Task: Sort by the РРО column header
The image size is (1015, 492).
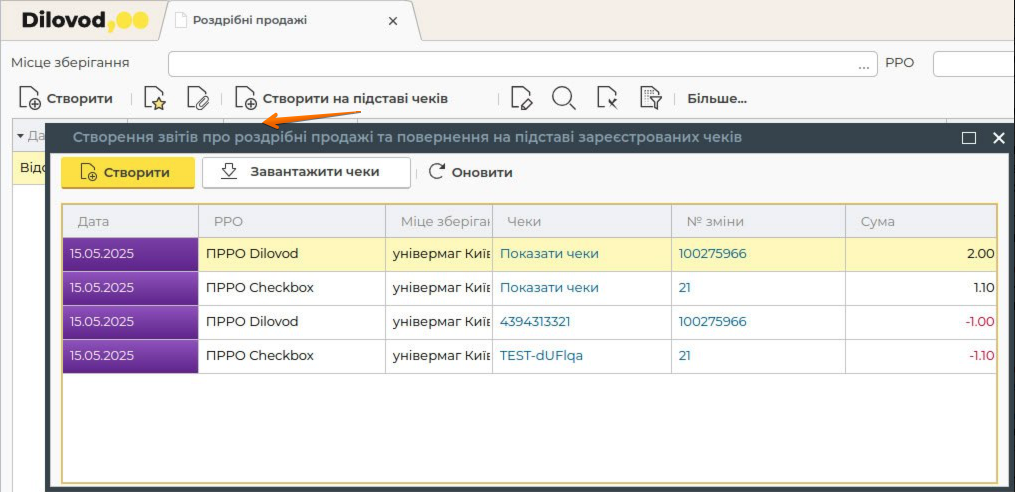Action: [292, 221]
